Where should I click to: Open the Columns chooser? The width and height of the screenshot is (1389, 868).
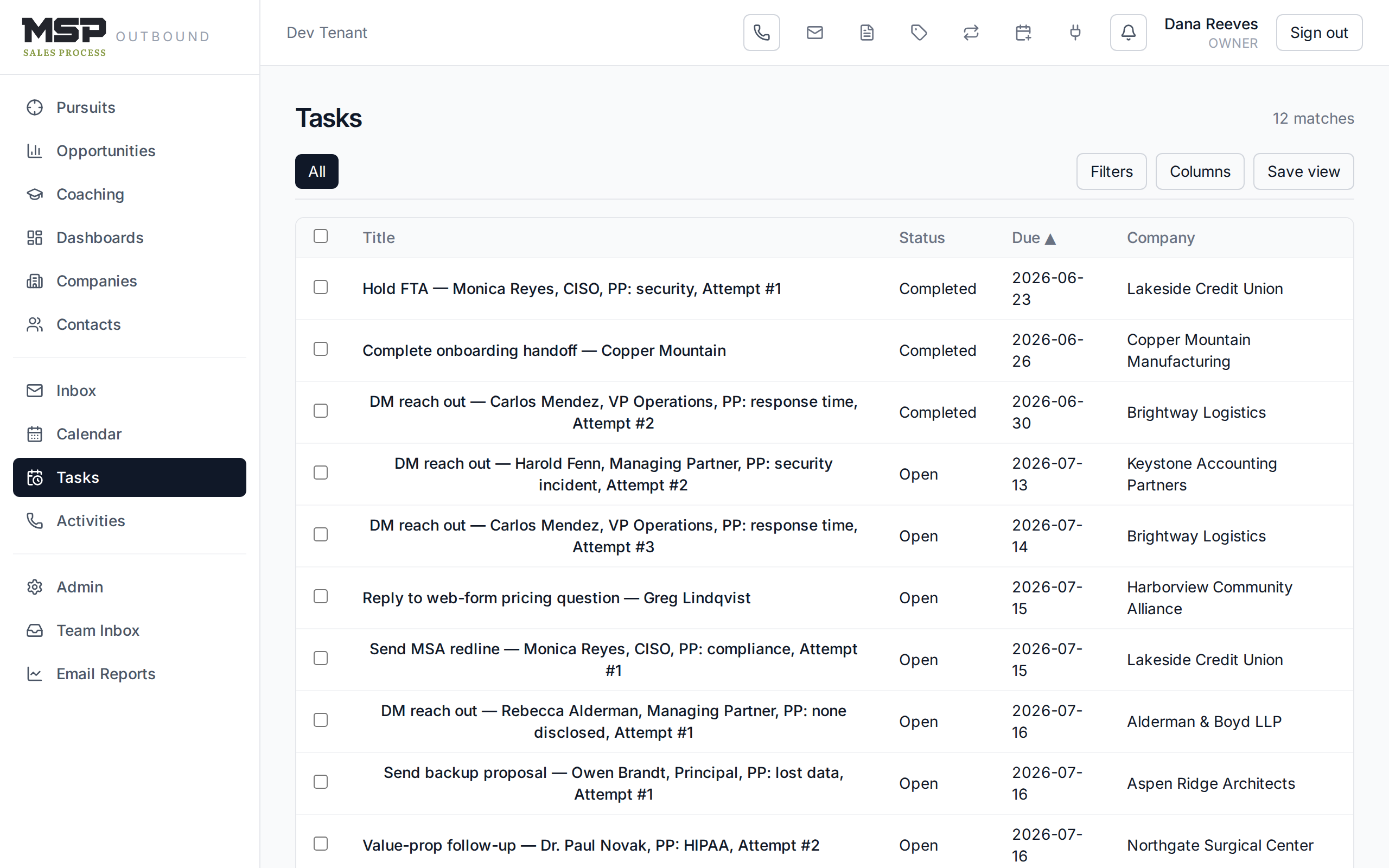[x=1200, y=171]
